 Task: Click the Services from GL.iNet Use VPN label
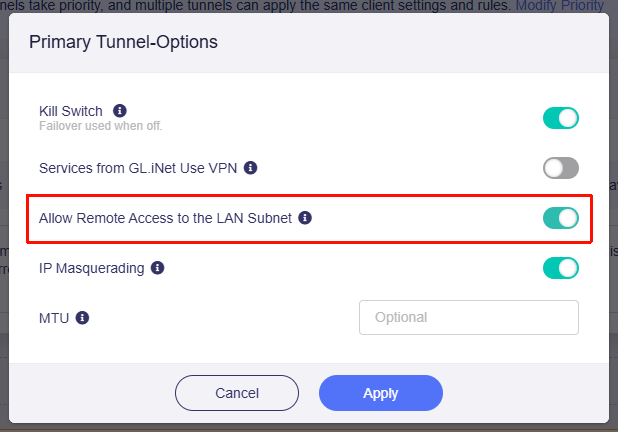tap(138, 168)
